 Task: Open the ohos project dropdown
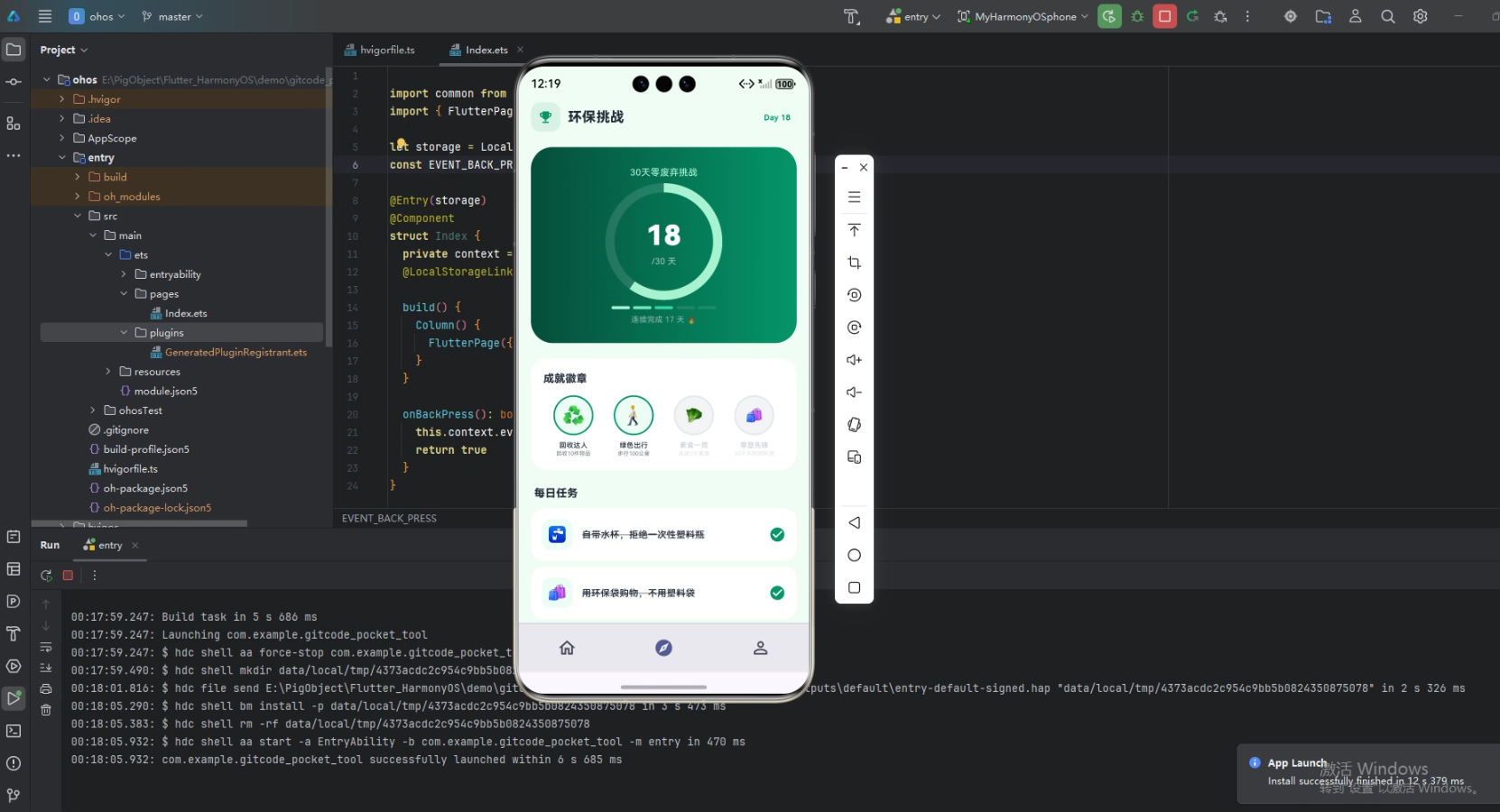pyautogui.click(x=97, y=16)
